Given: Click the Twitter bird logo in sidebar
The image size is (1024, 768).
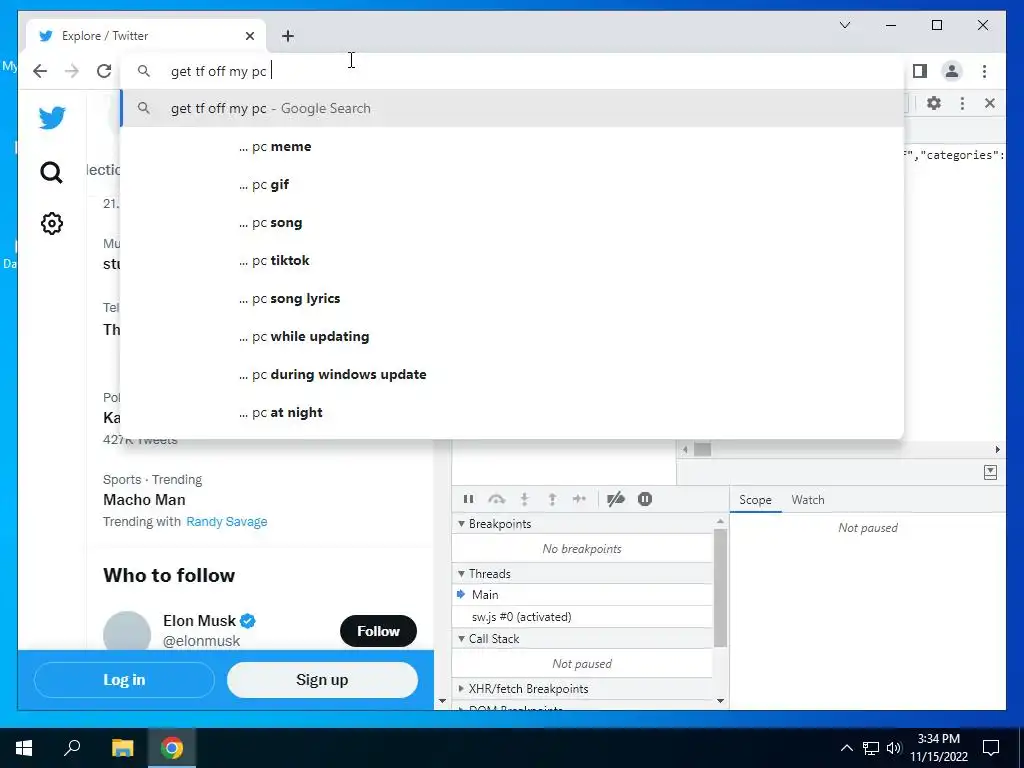Looking at the screenshot, I should pyautogui.click(x=52, y=118).
